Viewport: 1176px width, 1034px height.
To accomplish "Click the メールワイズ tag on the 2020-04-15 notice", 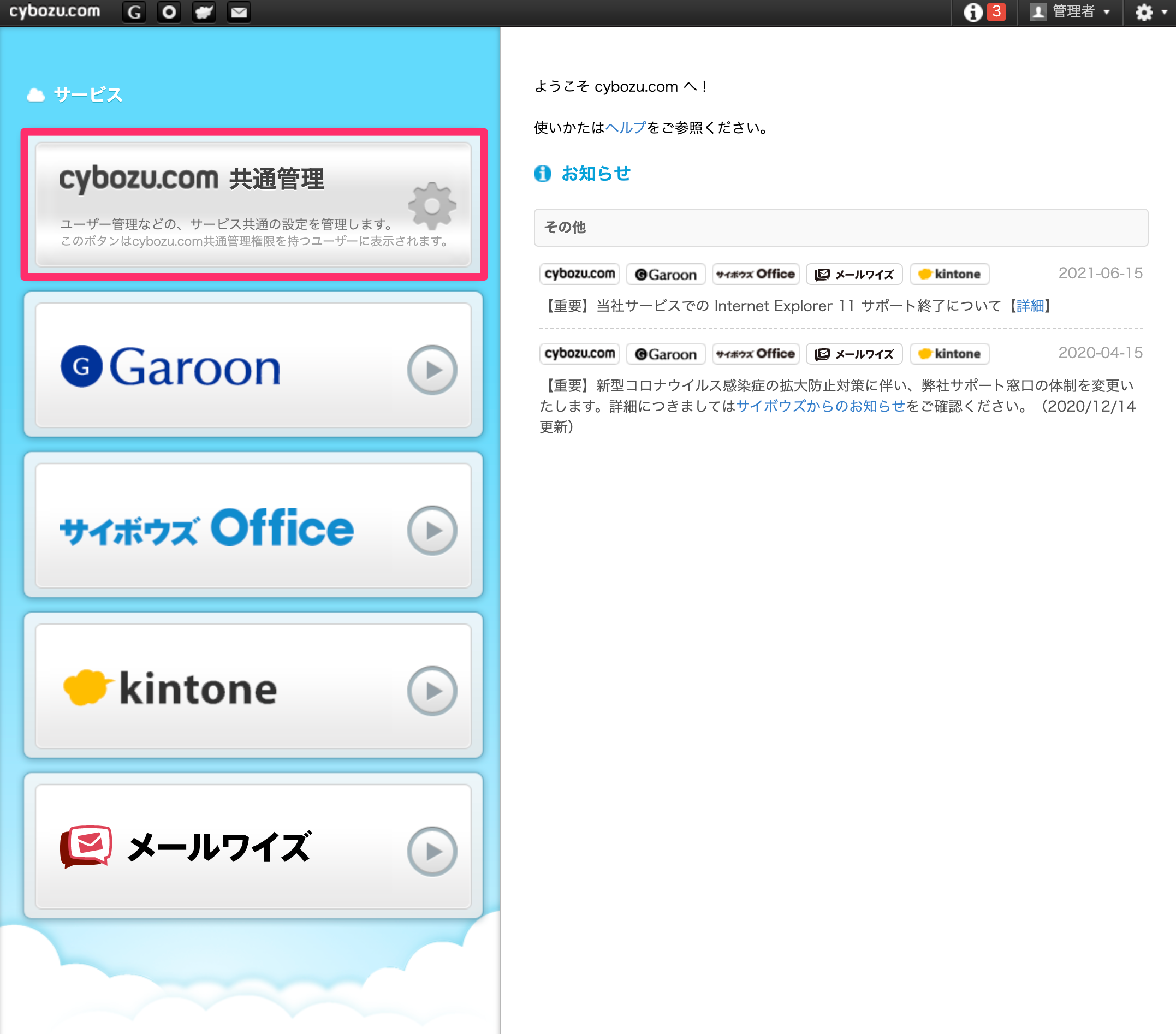I will pos(854,353).
